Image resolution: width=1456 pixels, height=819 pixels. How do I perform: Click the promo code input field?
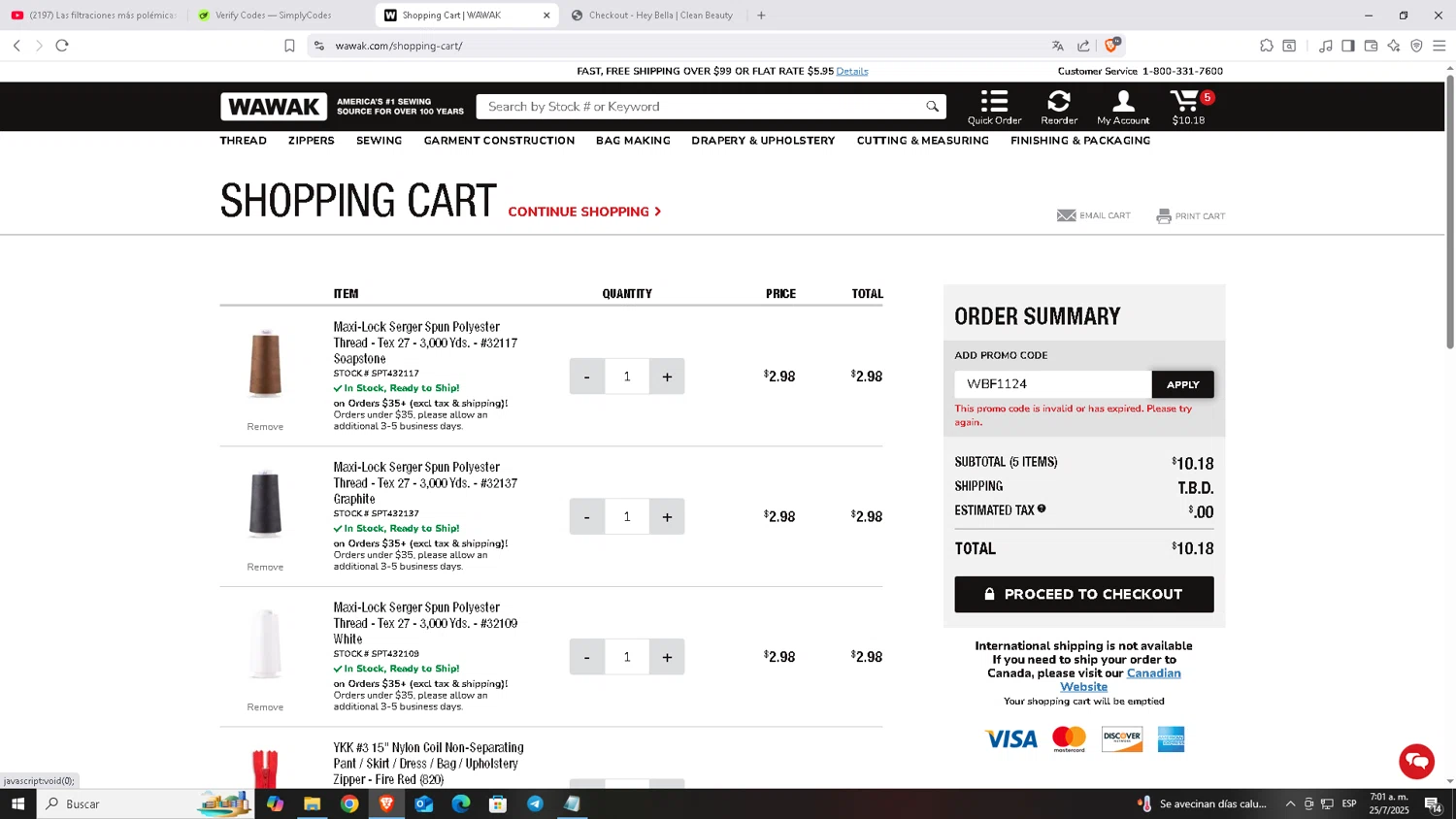[x=1053, y=384]
